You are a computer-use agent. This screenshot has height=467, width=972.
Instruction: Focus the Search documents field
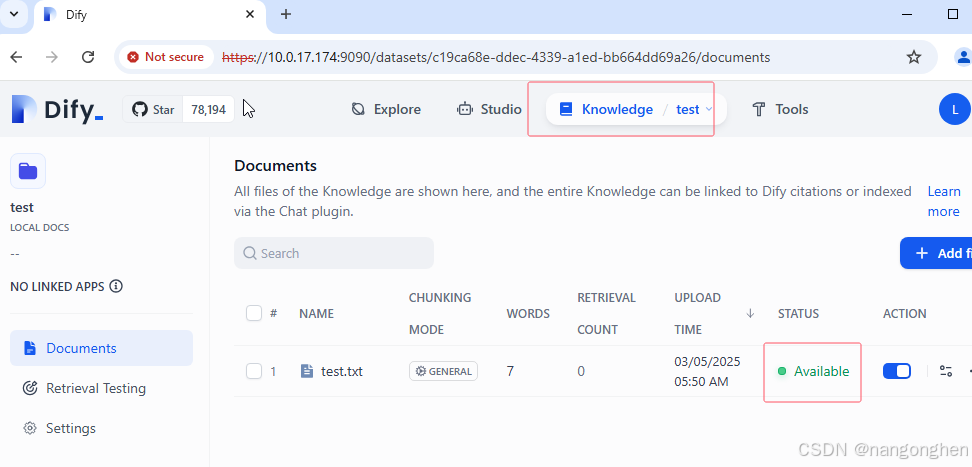[x=334, y=253]
